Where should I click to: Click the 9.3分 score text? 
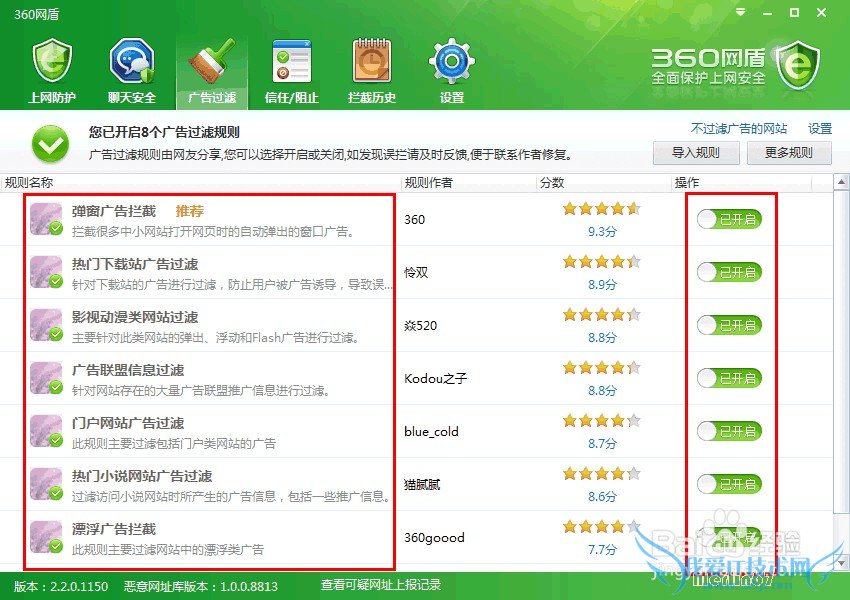(602, 231)
